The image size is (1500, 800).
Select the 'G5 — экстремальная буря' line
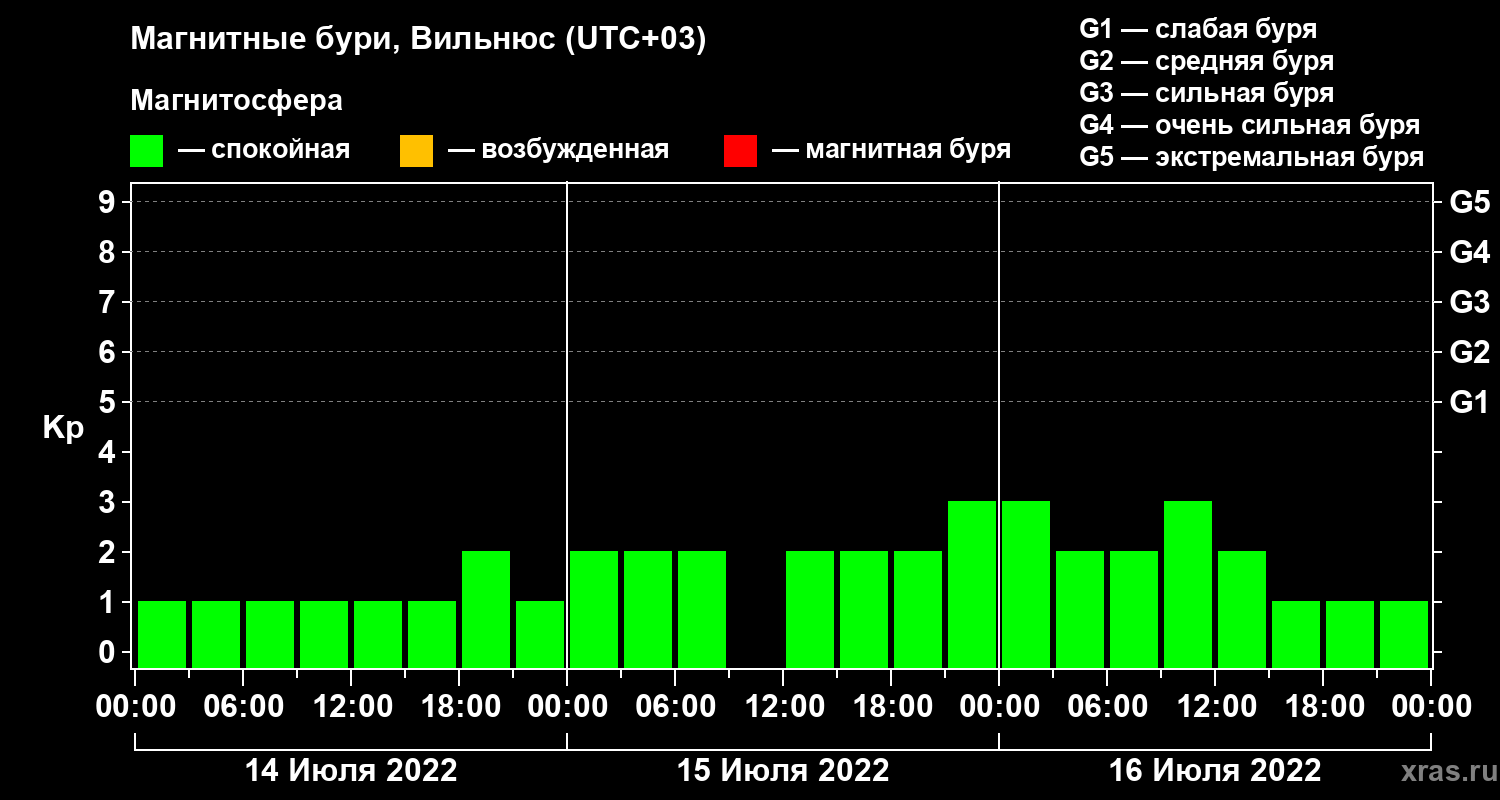(1251, 158)
